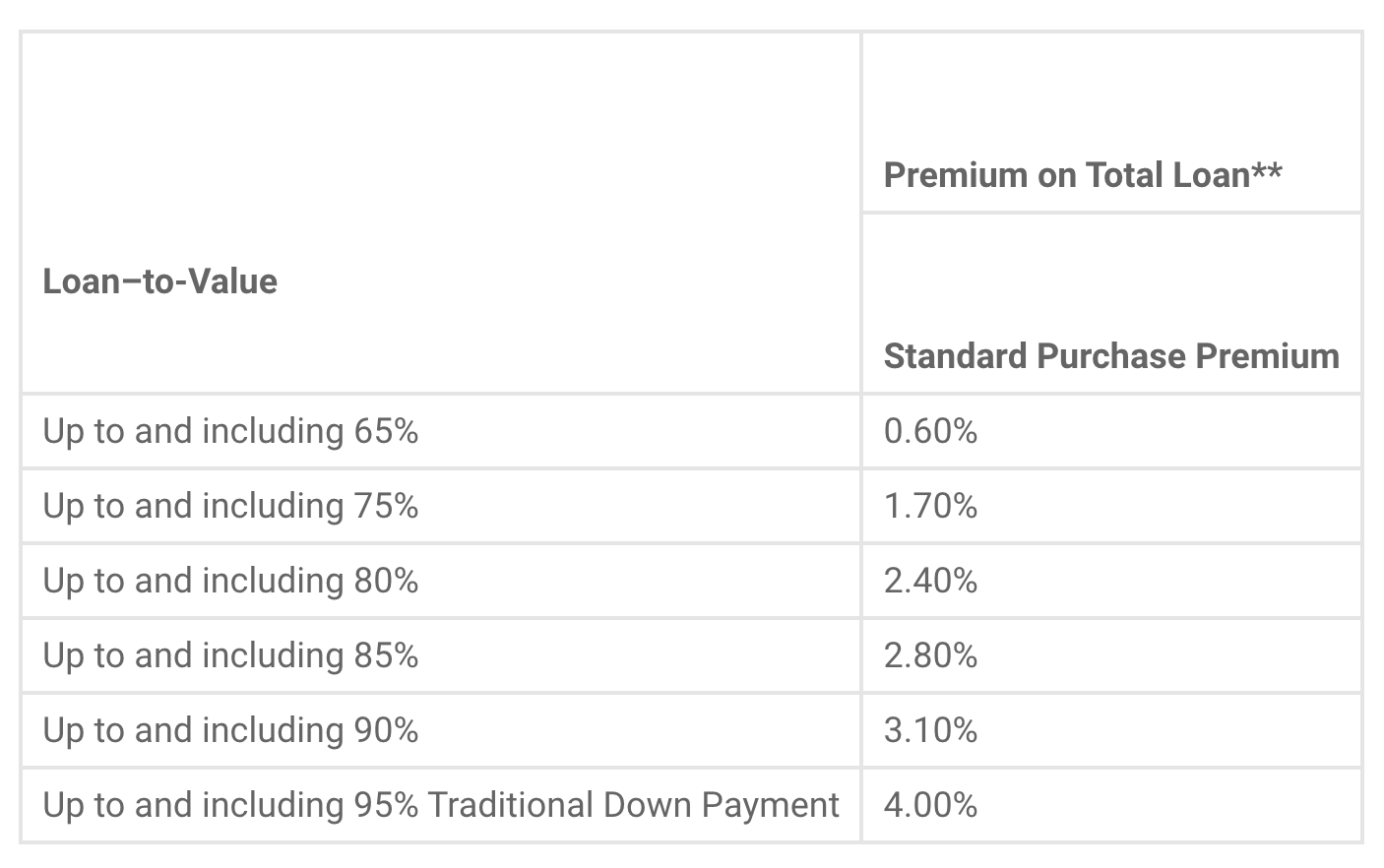Select the 95% Traditional Down Payment cell
Viewport: 1384px width, 868px height.
440,805
